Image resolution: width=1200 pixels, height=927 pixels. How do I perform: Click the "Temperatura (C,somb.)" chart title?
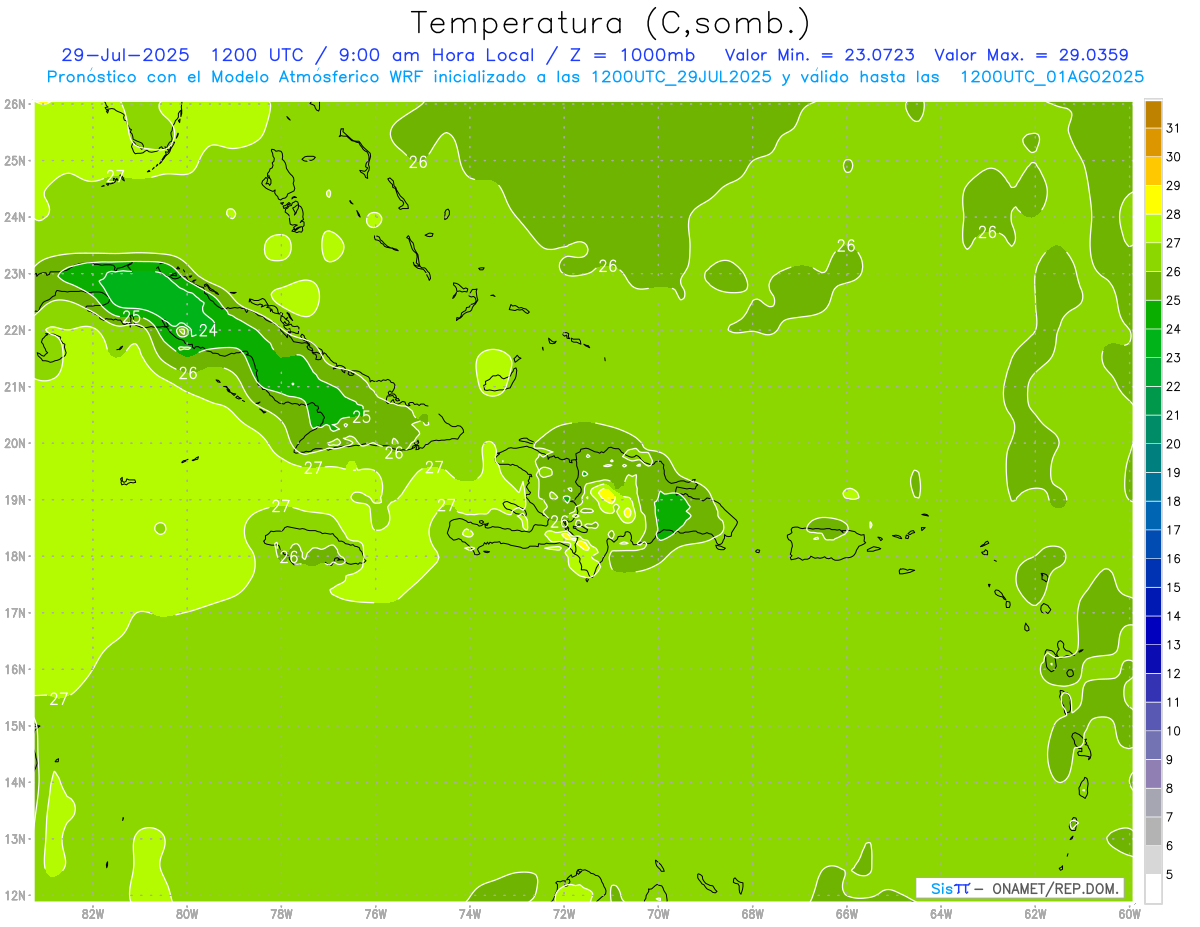(x=611, y=24)
